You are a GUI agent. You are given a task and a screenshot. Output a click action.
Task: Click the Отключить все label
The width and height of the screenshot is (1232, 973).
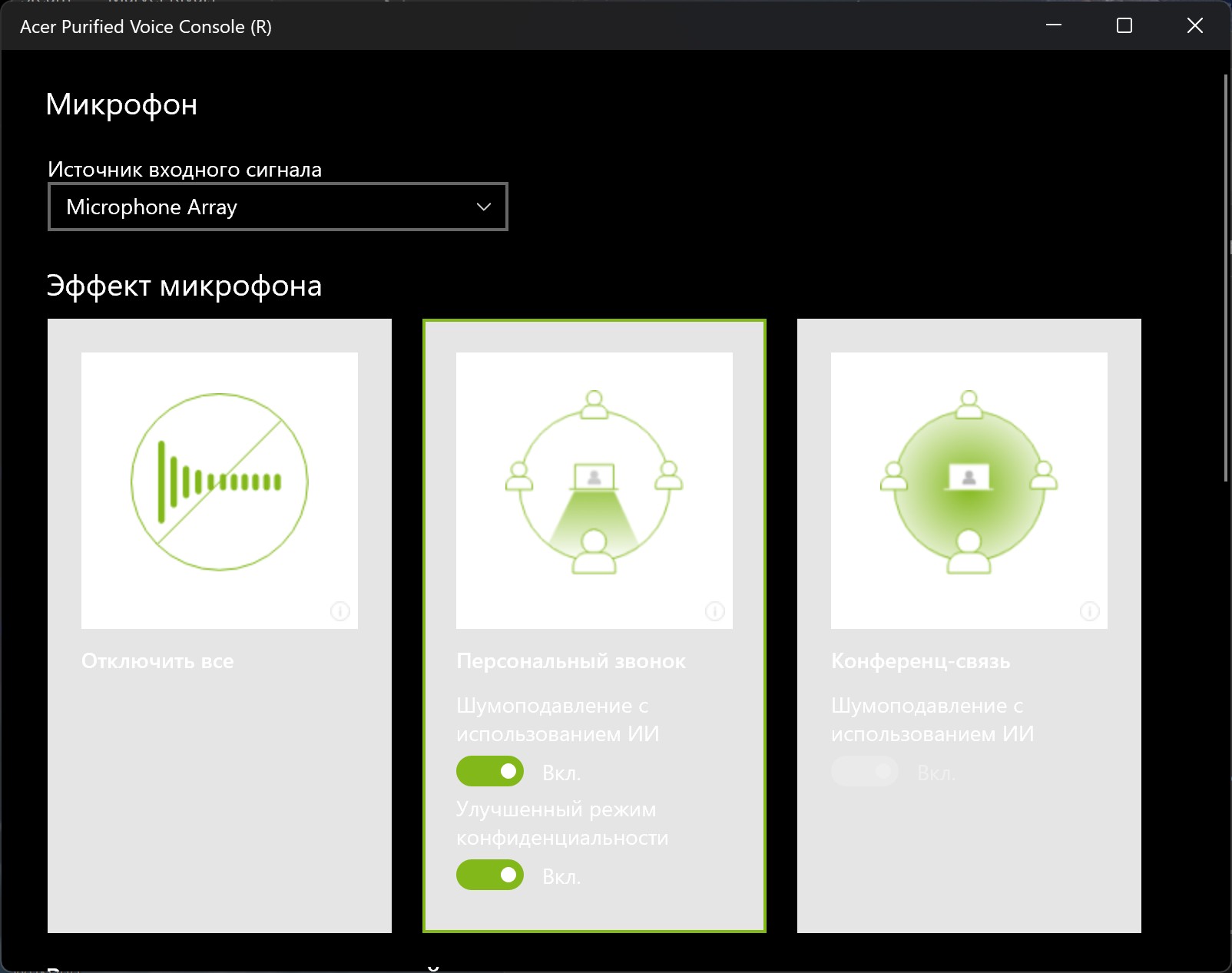pyautogui.click(x=157, y=661)
